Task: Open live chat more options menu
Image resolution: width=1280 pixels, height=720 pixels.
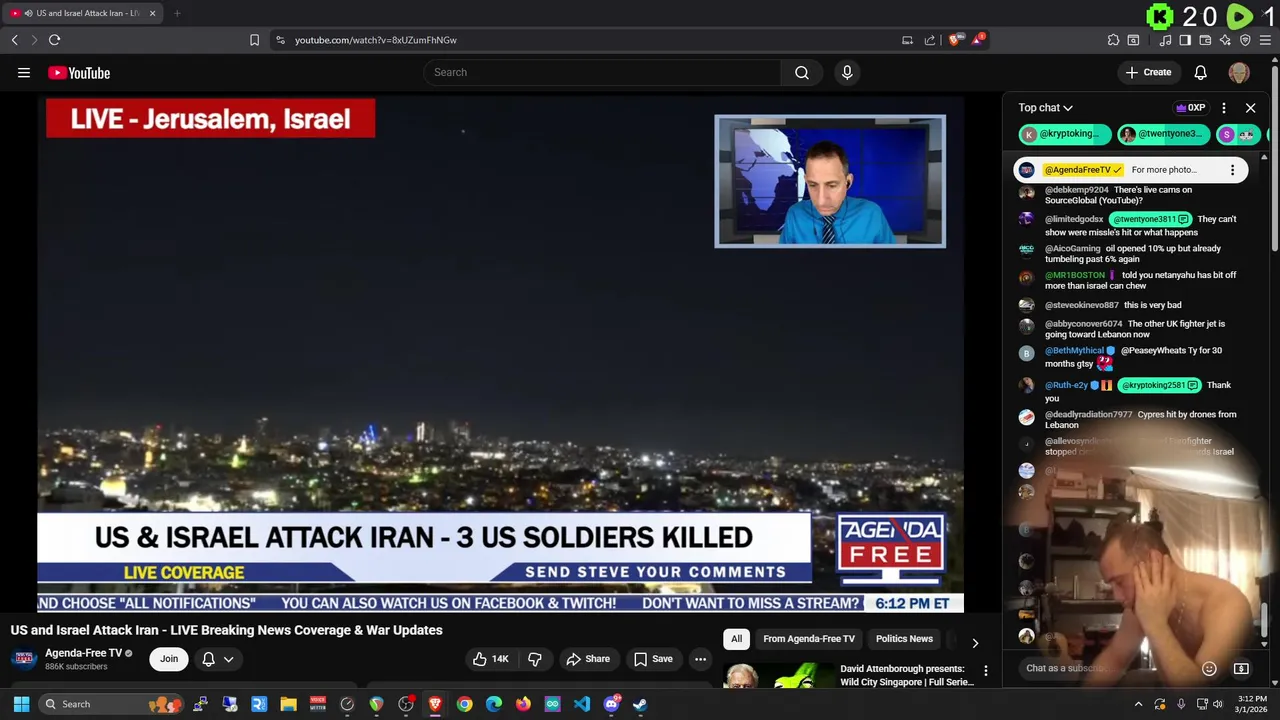Action: [x=1224, y=108]
